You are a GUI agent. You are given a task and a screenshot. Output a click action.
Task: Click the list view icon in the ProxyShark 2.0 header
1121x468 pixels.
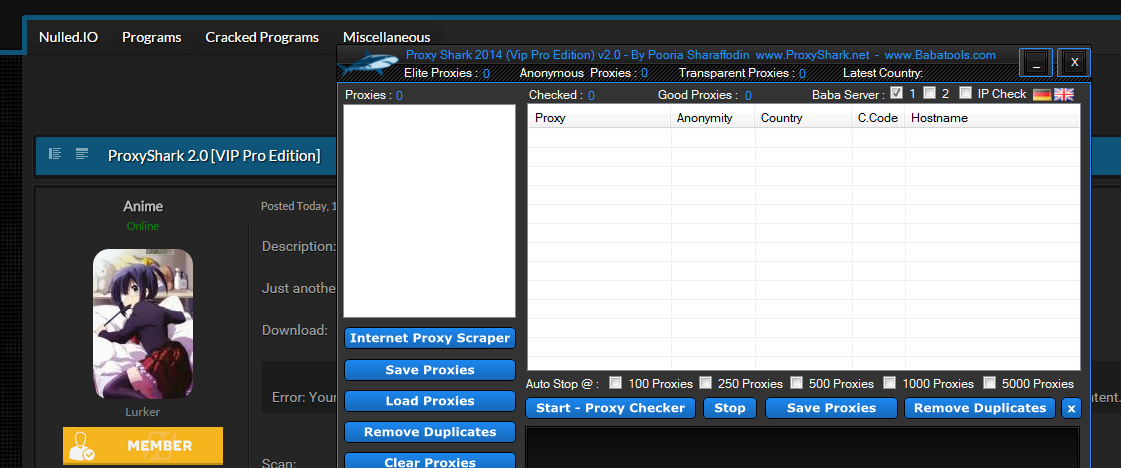coord(55,154)
